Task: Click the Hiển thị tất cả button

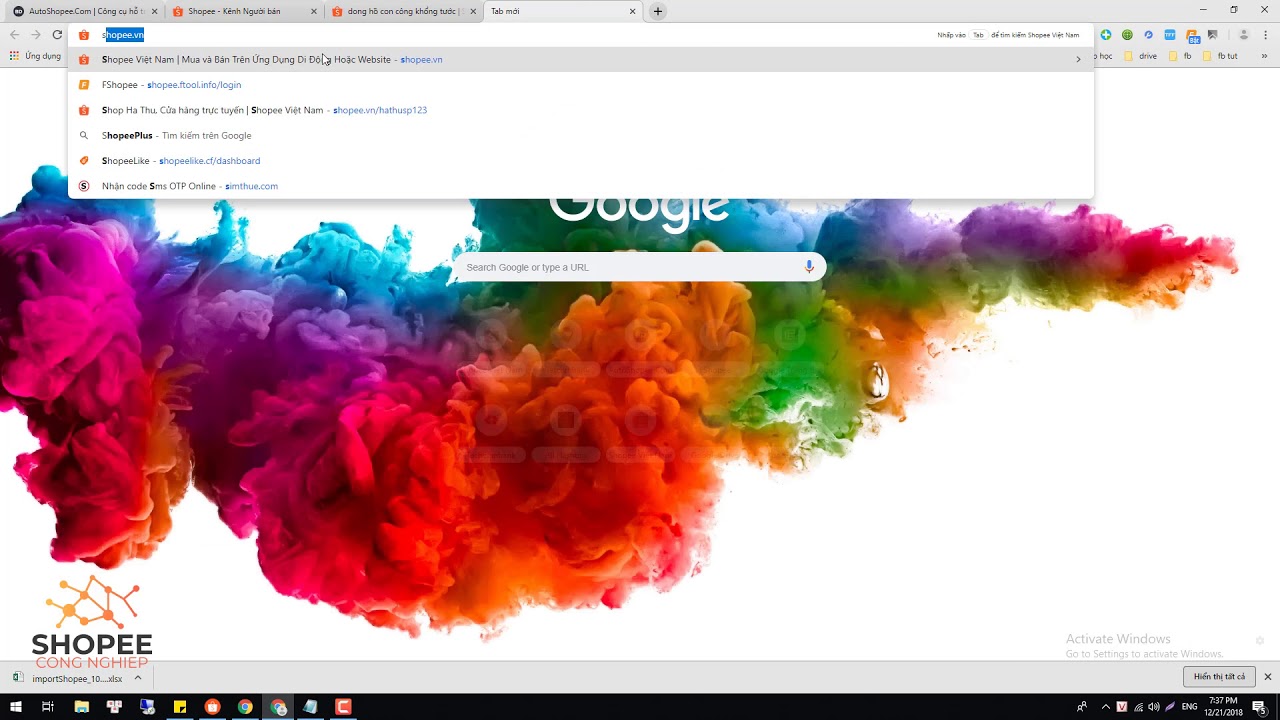Action: point(1219,677)
